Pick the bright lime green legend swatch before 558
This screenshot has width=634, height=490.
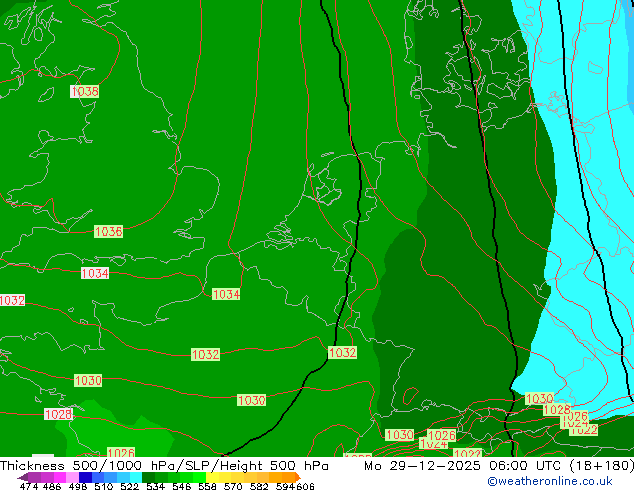point(200,477)
